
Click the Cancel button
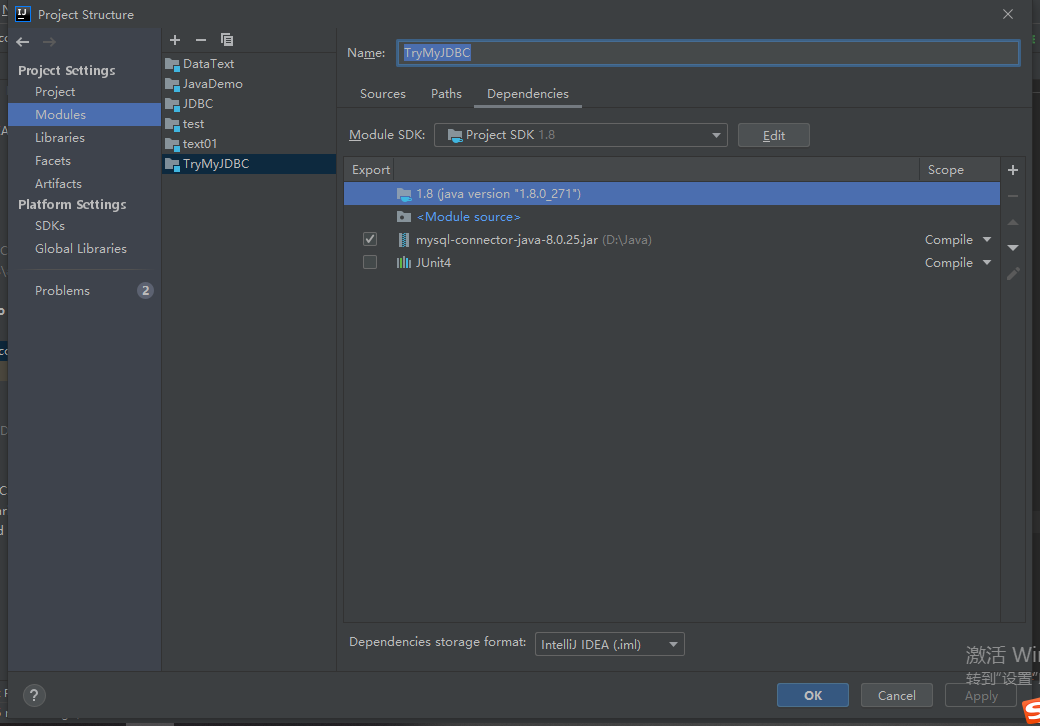897,695
